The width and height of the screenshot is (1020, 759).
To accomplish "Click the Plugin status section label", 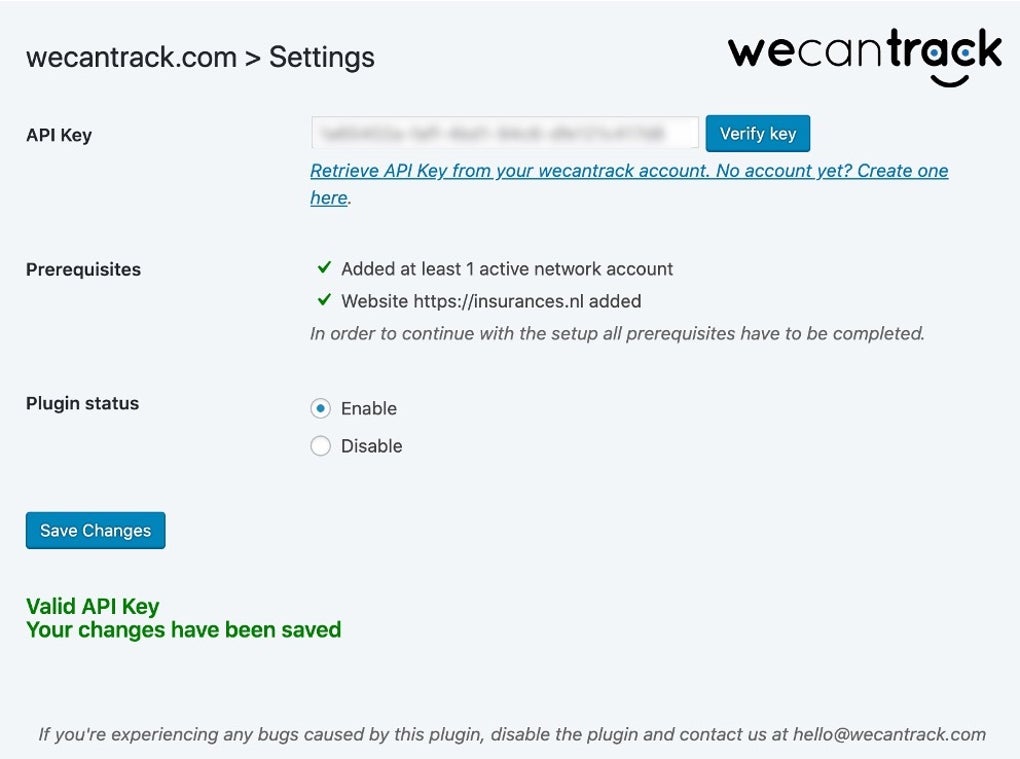I will tap(82, 404).
